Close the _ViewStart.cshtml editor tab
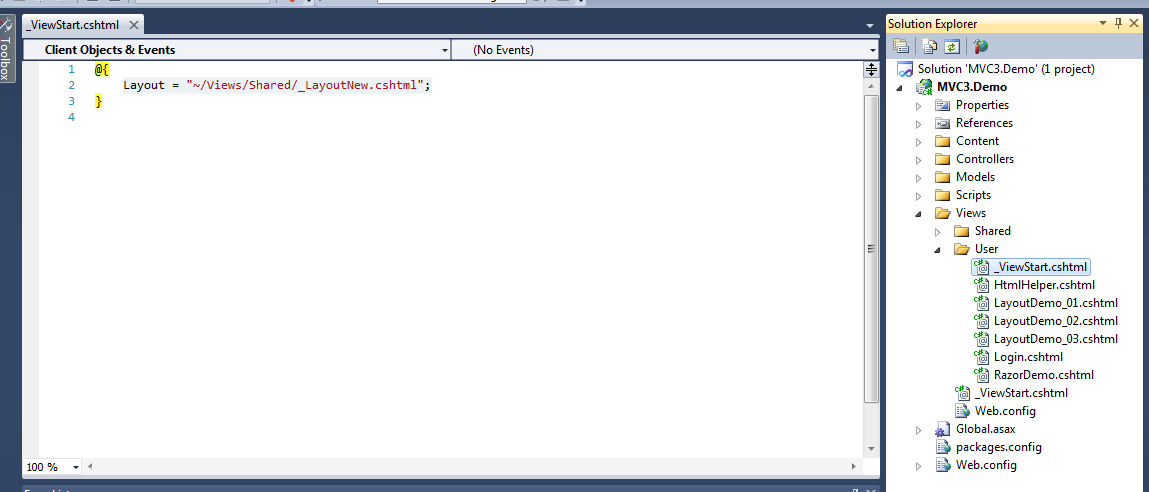Image resolution: width=1149 pixels, height=492 pixels. pos(133,25)
